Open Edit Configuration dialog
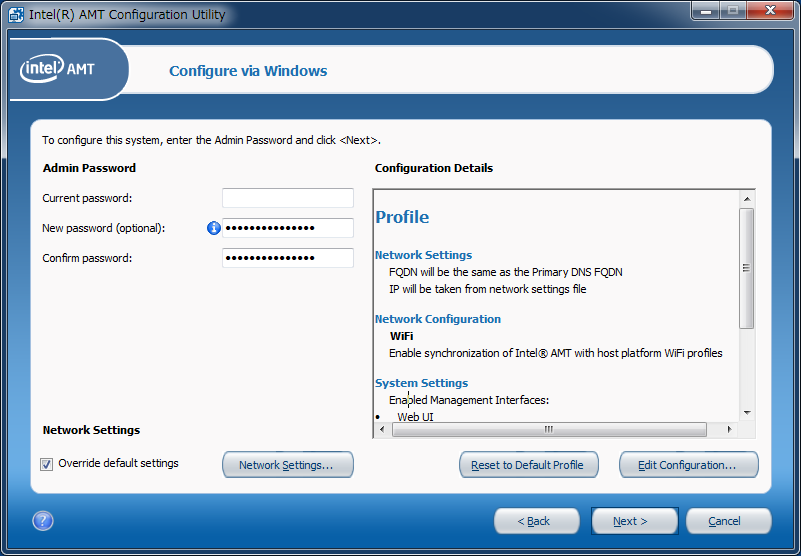Screen dimensions: 801x556 pos(688,465)
